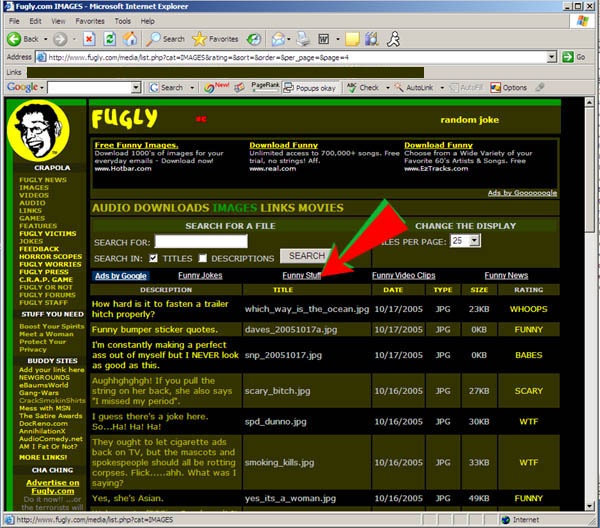Image resolution: width=600 pixels, height=528 pixels.
Task: Open Search with magnifier icon
Action: click(165, 39)
